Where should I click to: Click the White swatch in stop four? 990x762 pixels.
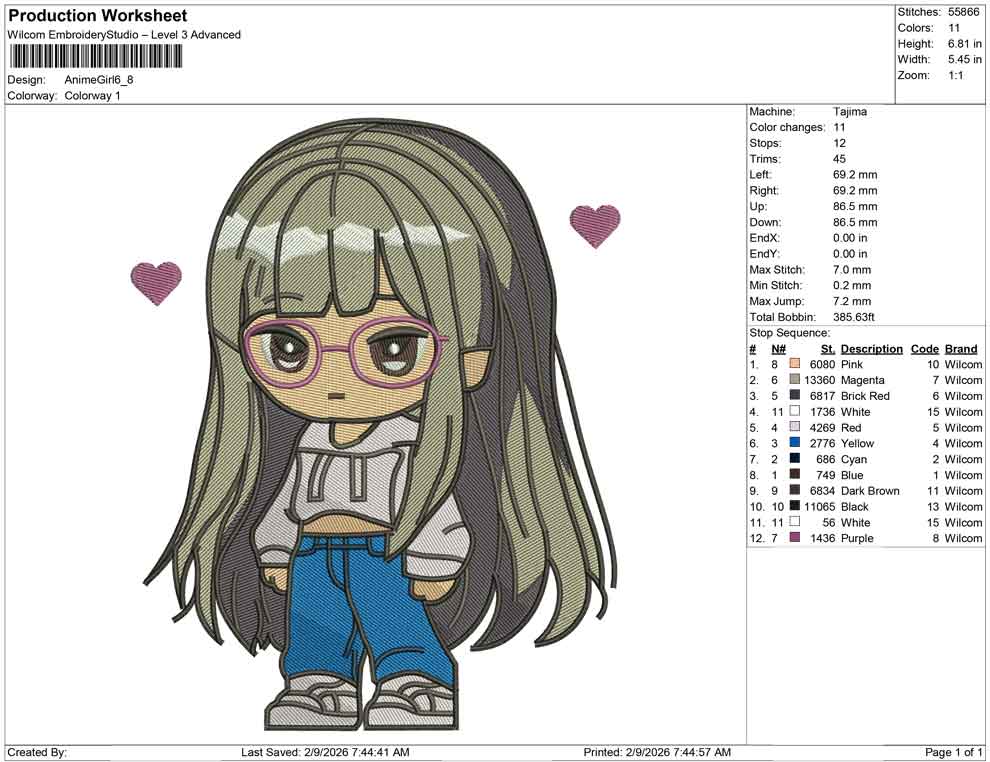point(795,411)
